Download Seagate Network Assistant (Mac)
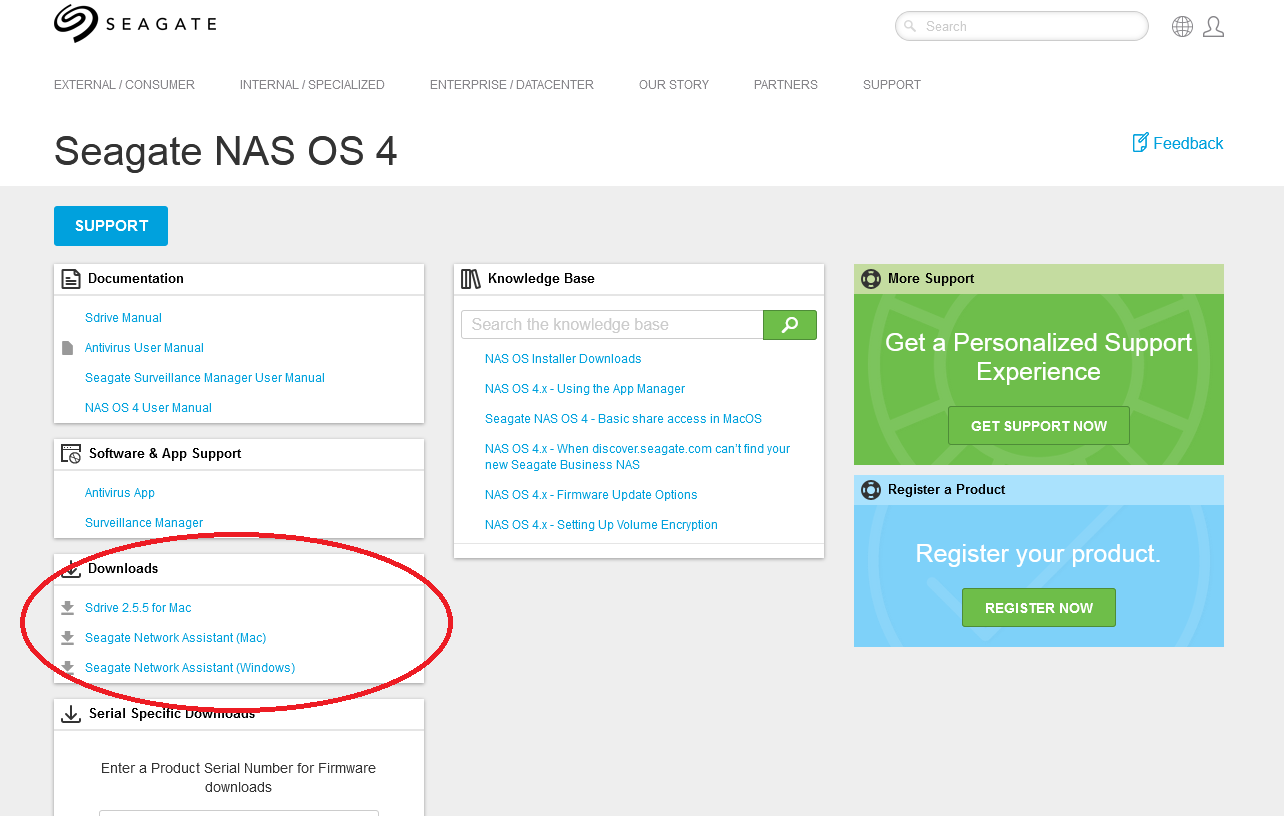The image size is (1284, 816). click(x=175, y=638)
